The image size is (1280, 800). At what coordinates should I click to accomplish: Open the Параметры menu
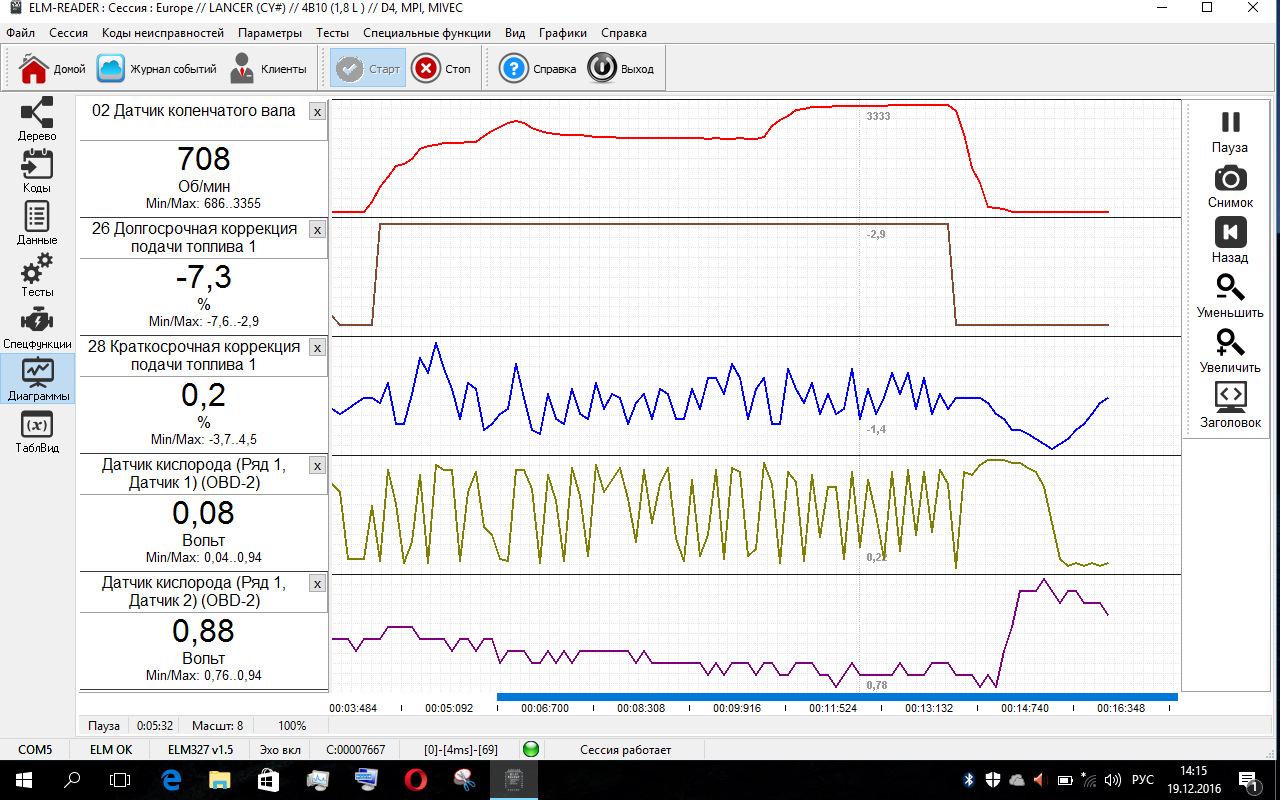tap(270, 33)
